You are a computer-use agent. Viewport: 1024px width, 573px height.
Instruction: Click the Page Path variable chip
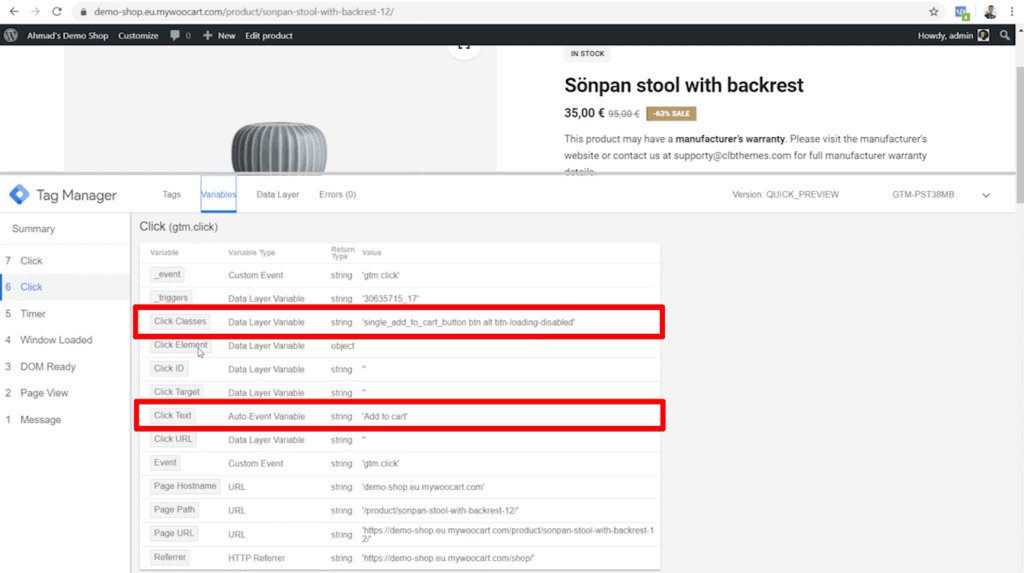[174, 510]
